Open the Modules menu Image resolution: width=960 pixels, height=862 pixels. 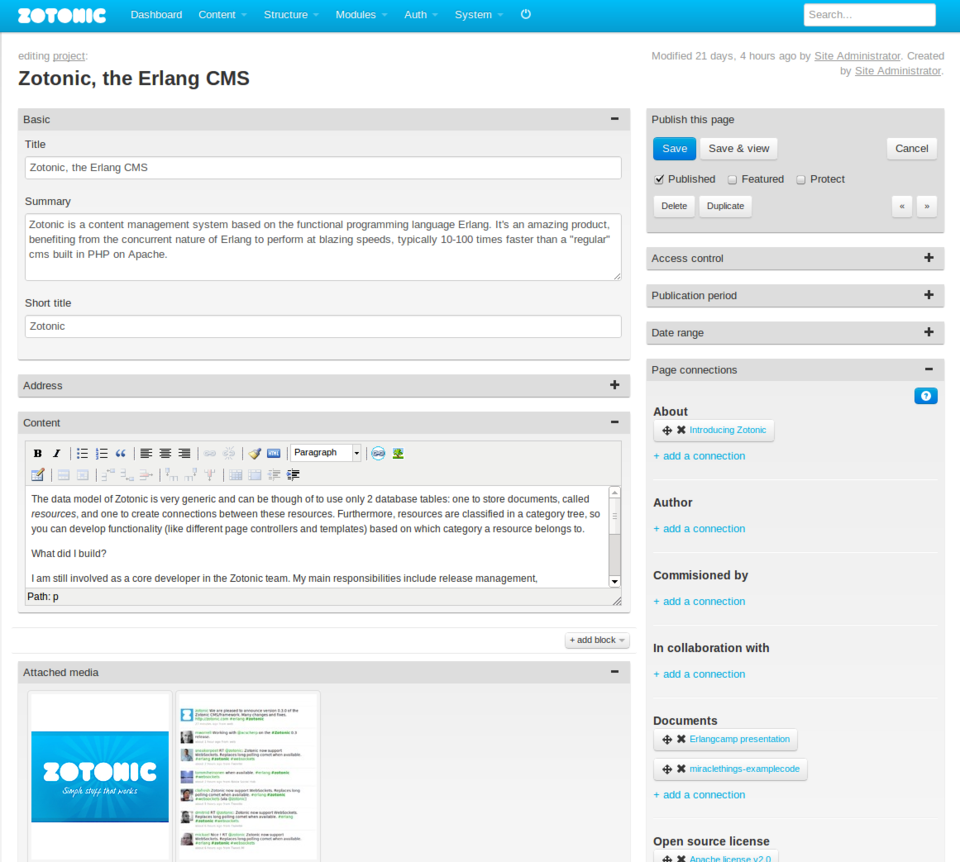(x=361, y=15)
